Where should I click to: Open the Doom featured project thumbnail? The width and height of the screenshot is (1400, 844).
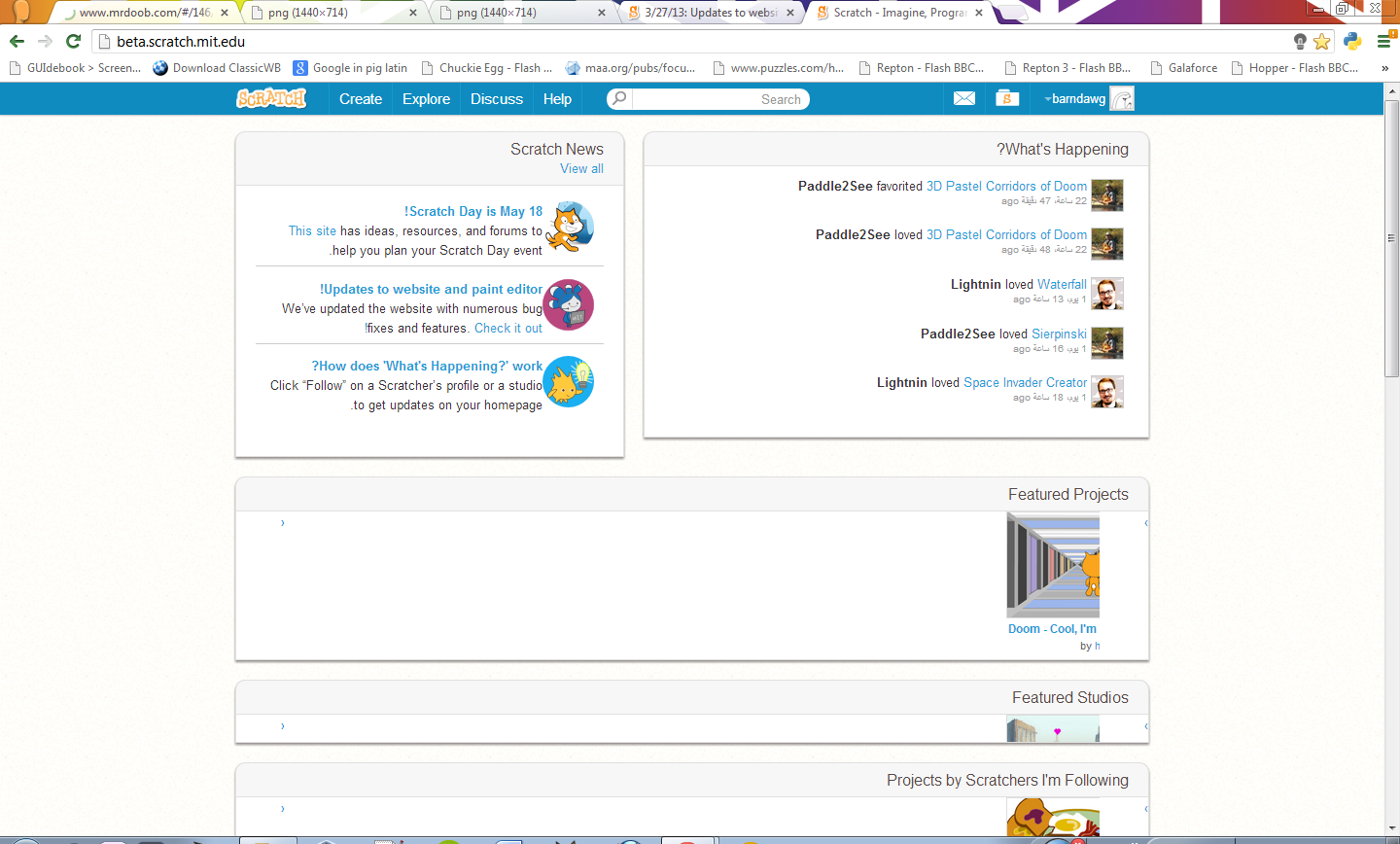point(1053,565)
